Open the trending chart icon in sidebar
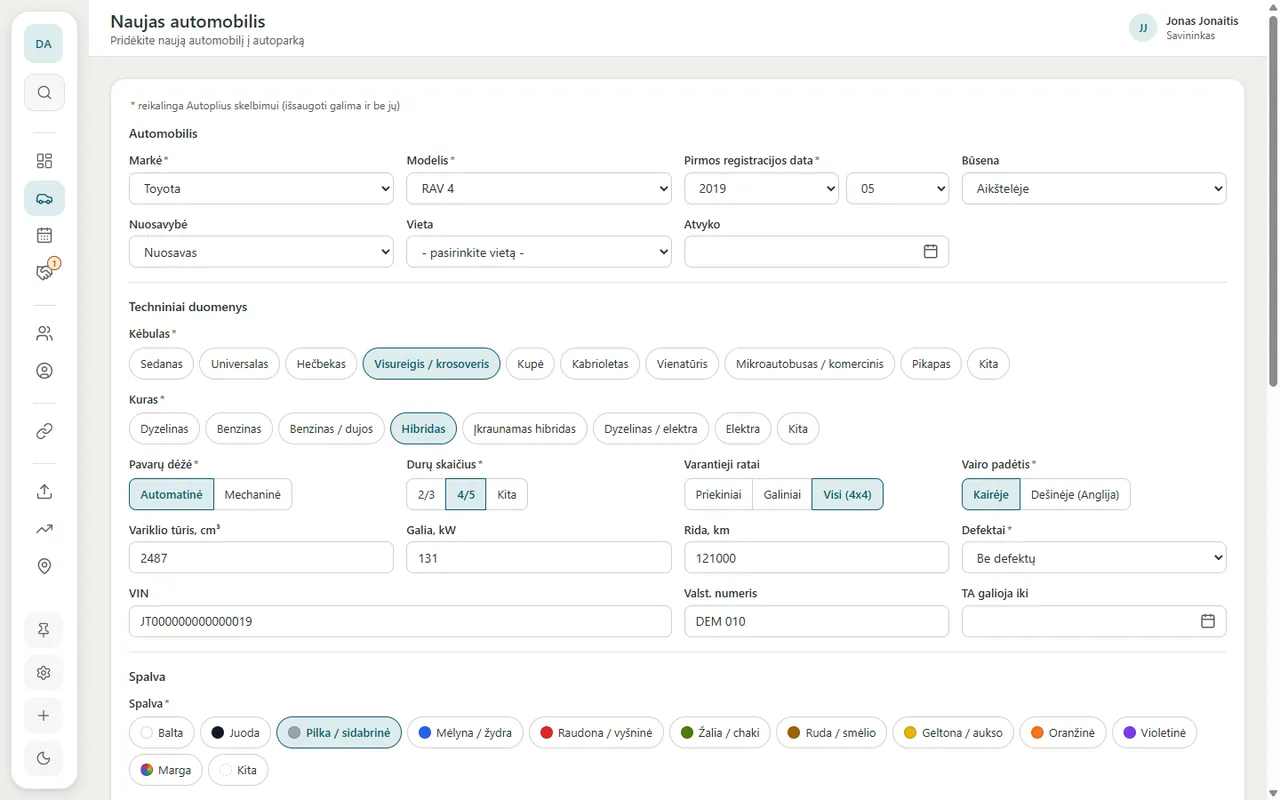The width and height of the screenshot is (1280, 800). 44,529
